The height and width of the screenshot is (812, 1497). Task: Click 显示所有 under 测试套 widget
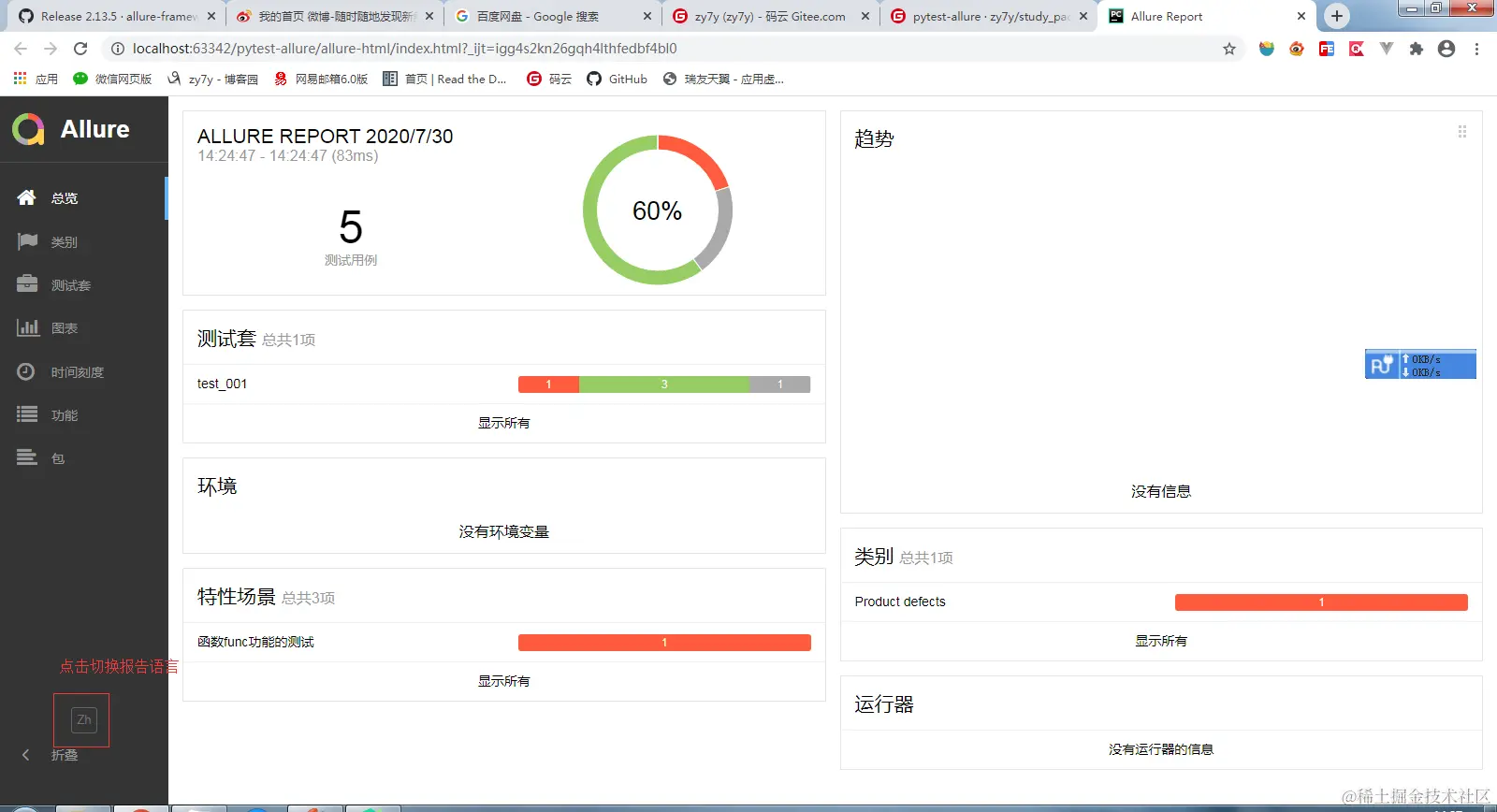click(x=504, y=423)
